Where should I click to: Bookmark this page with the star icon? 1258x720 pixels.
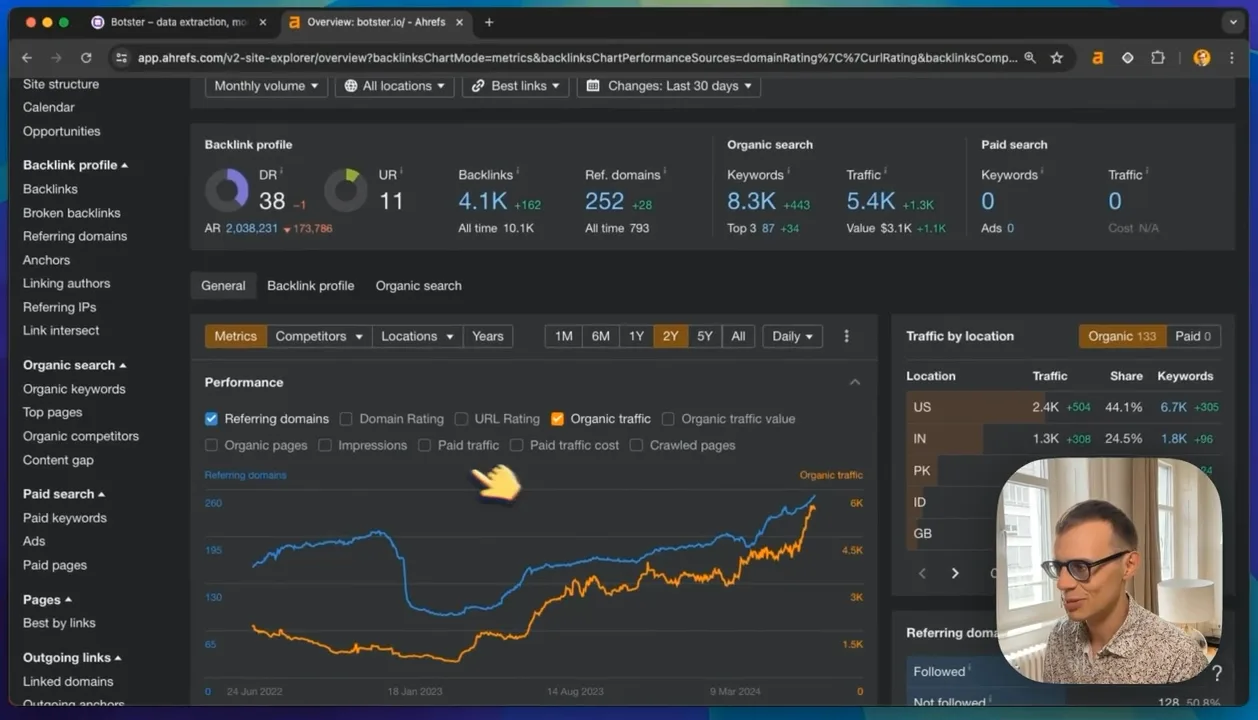click(x=1057, y=58)
